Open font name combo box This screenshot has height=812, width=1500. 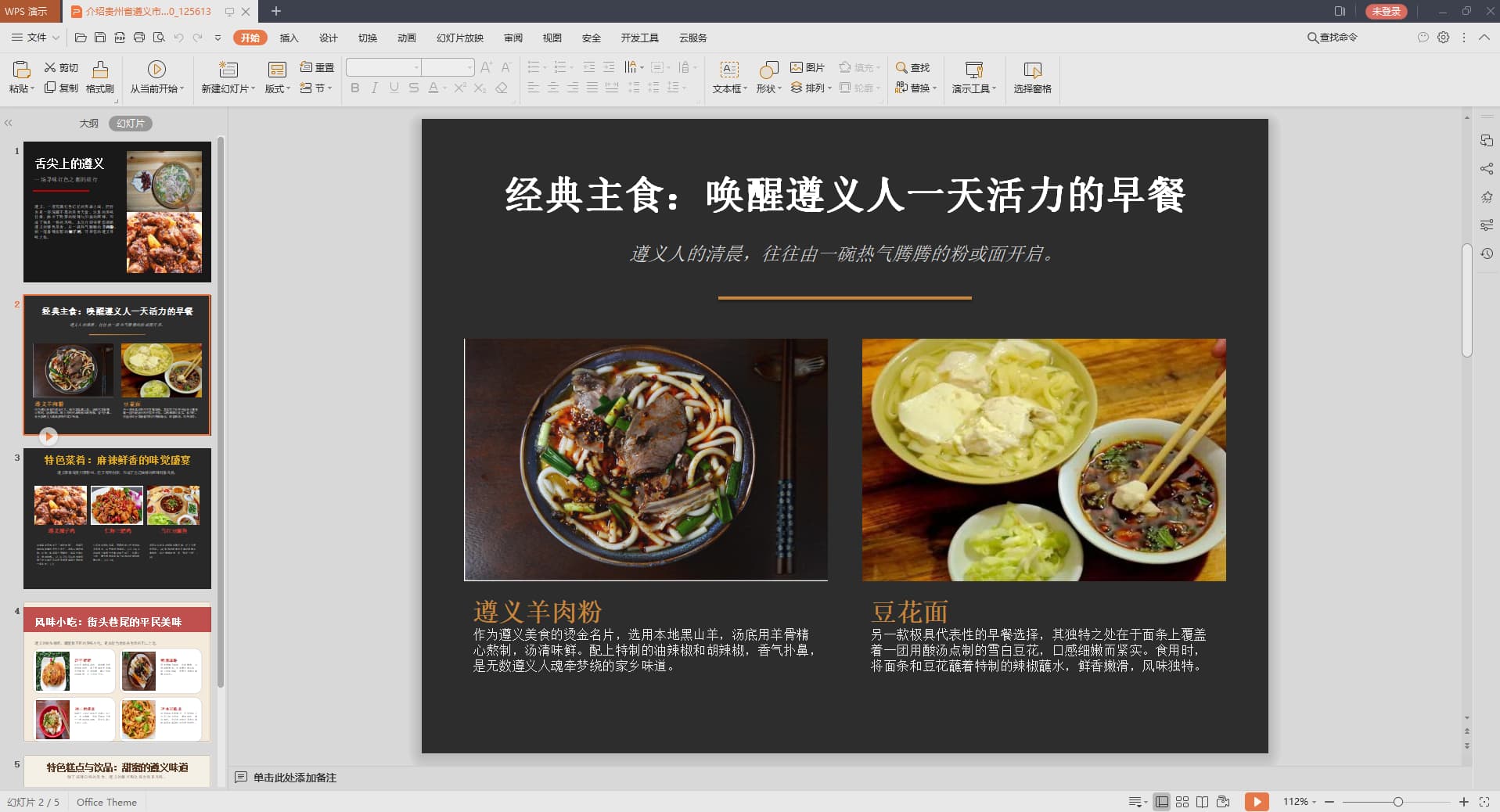tap(383, 67)
